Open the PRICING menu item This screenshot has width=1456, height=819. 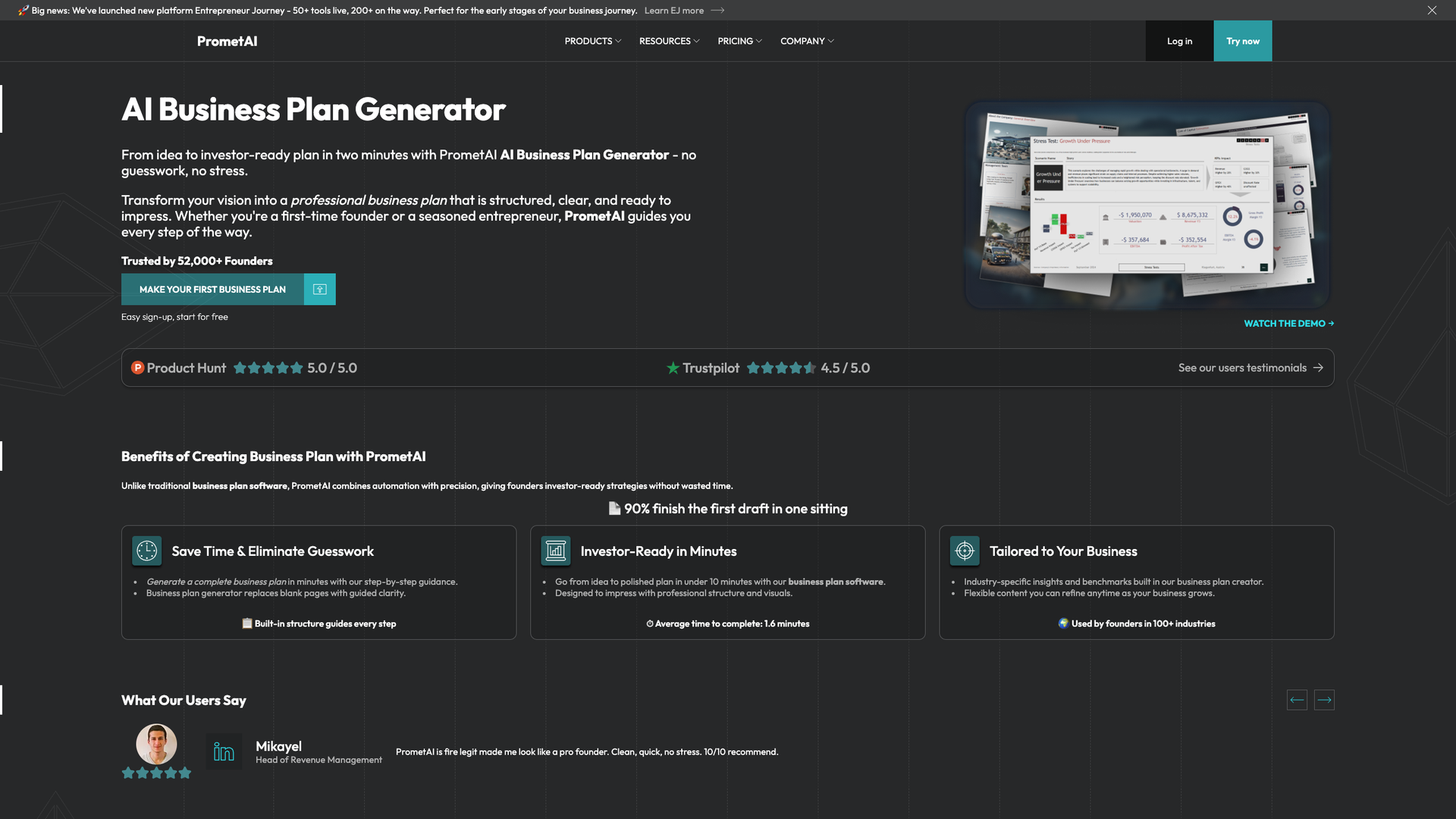point(739,41)
